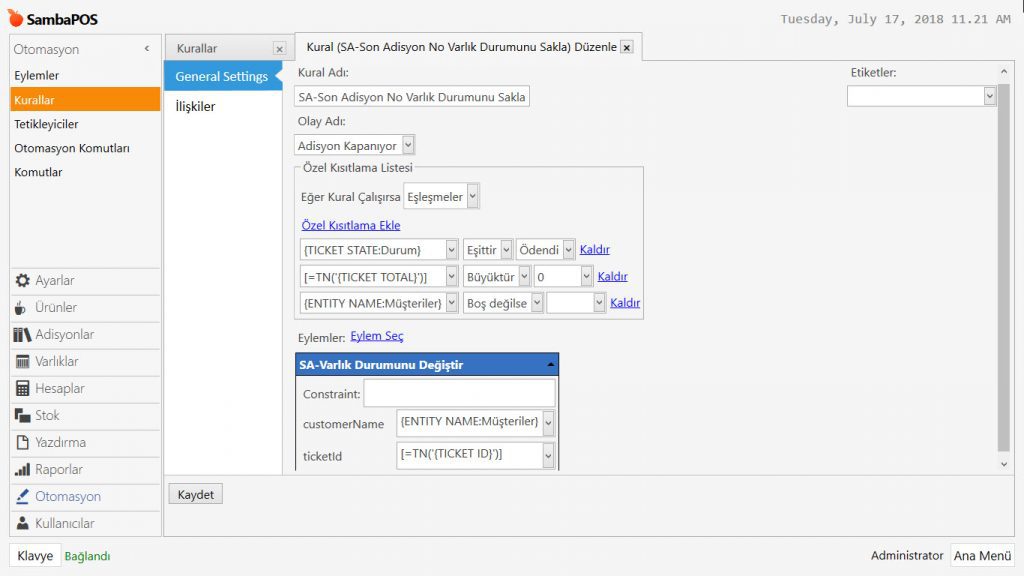The width and height of the screenshot is (1024, 576).
Task: Select Tetikleyiciler in the Otomasyon menu
Action: coord(46,124)
